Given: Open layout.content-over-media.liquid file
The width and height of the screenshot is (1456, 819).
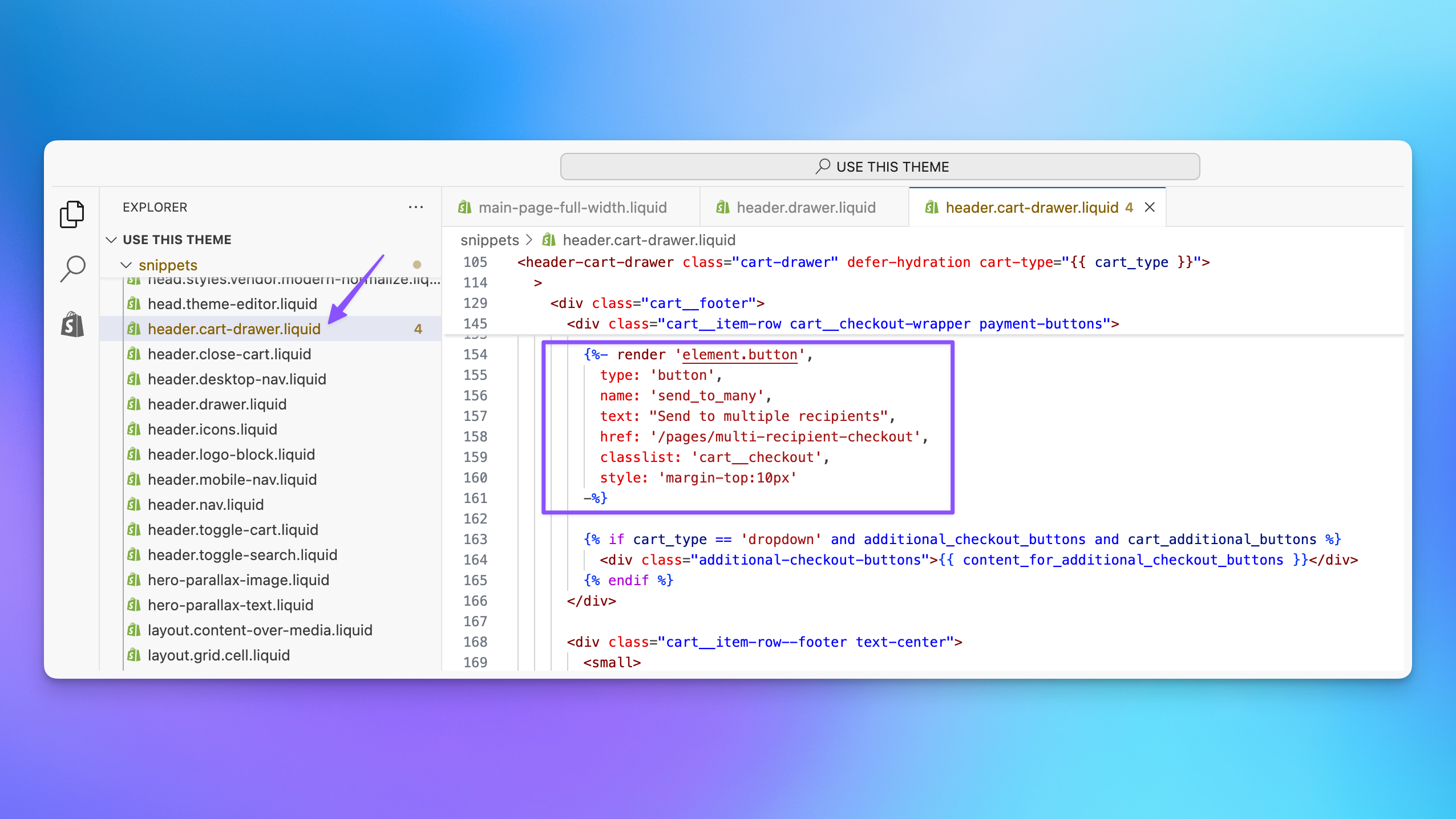Looking at the screenshot, I should (x=260, y=630).
